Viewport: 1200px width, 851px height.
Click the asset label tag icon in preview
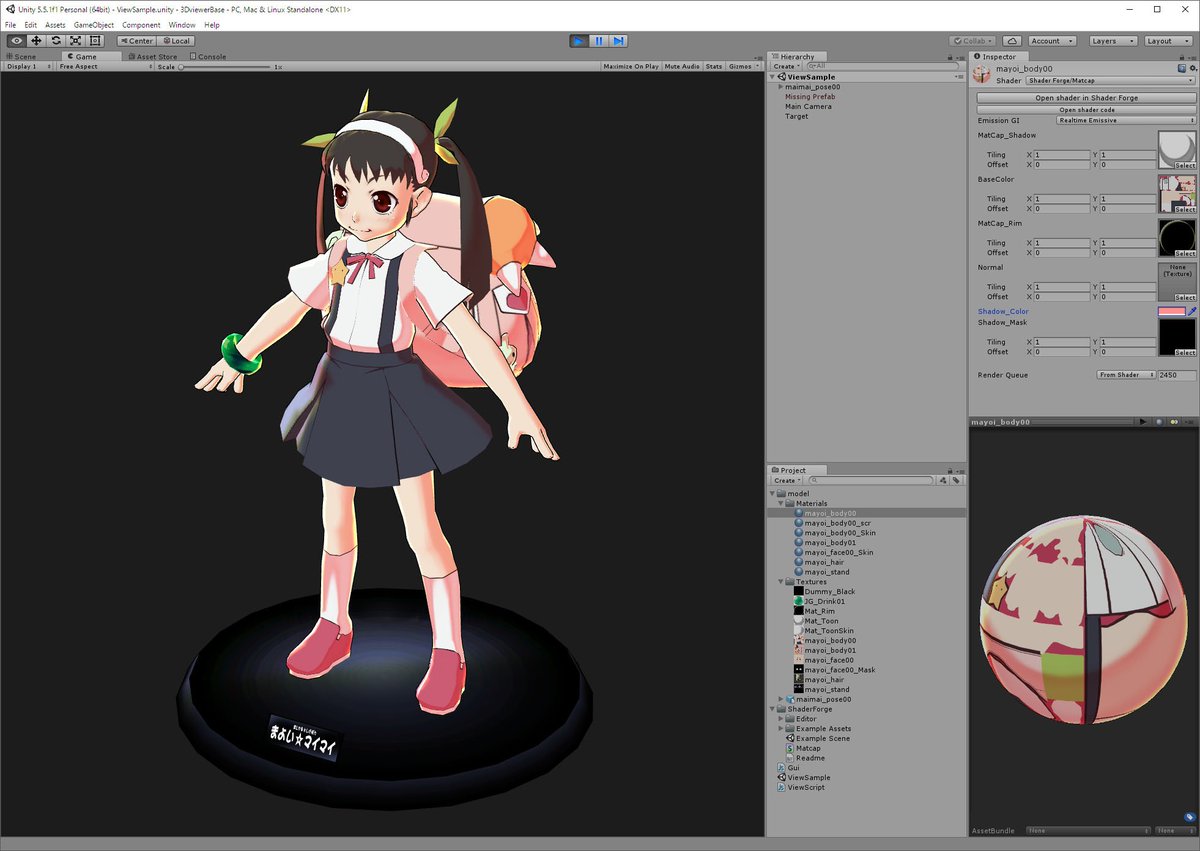pyautogui.click(x=1189, y=817)
